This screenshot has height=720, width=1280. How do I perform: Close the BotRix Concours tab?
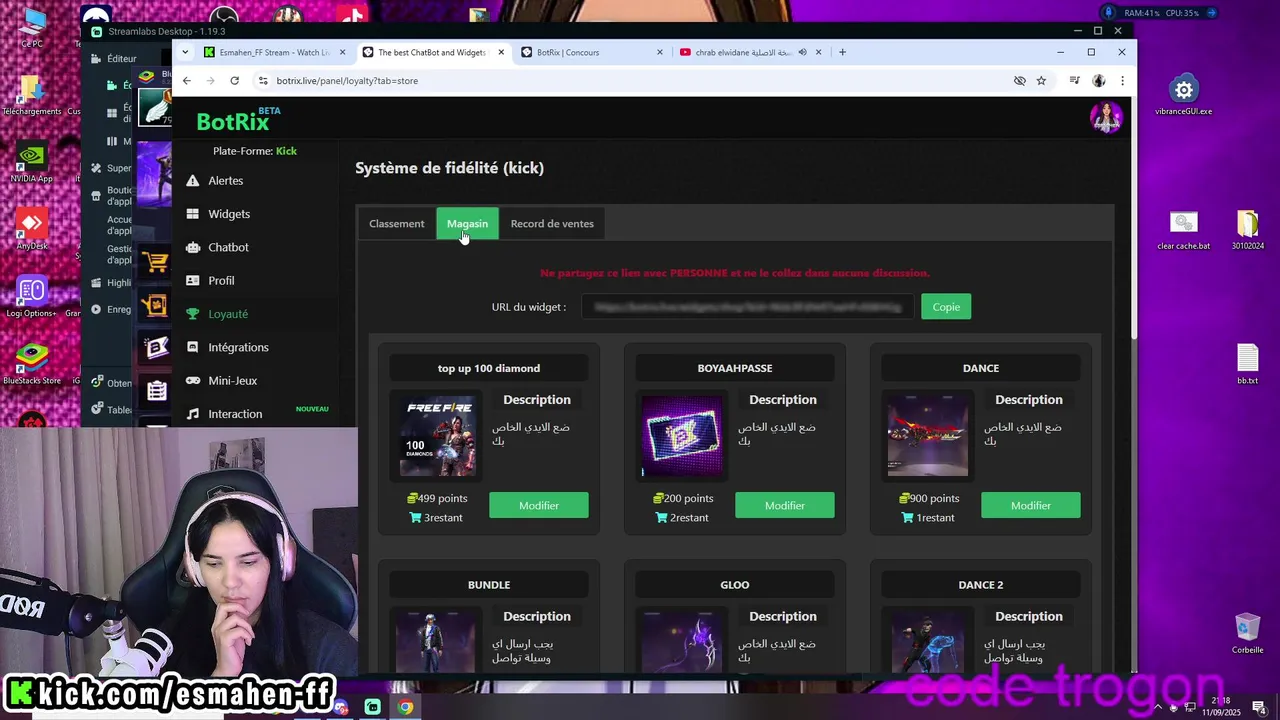point(660,52)
